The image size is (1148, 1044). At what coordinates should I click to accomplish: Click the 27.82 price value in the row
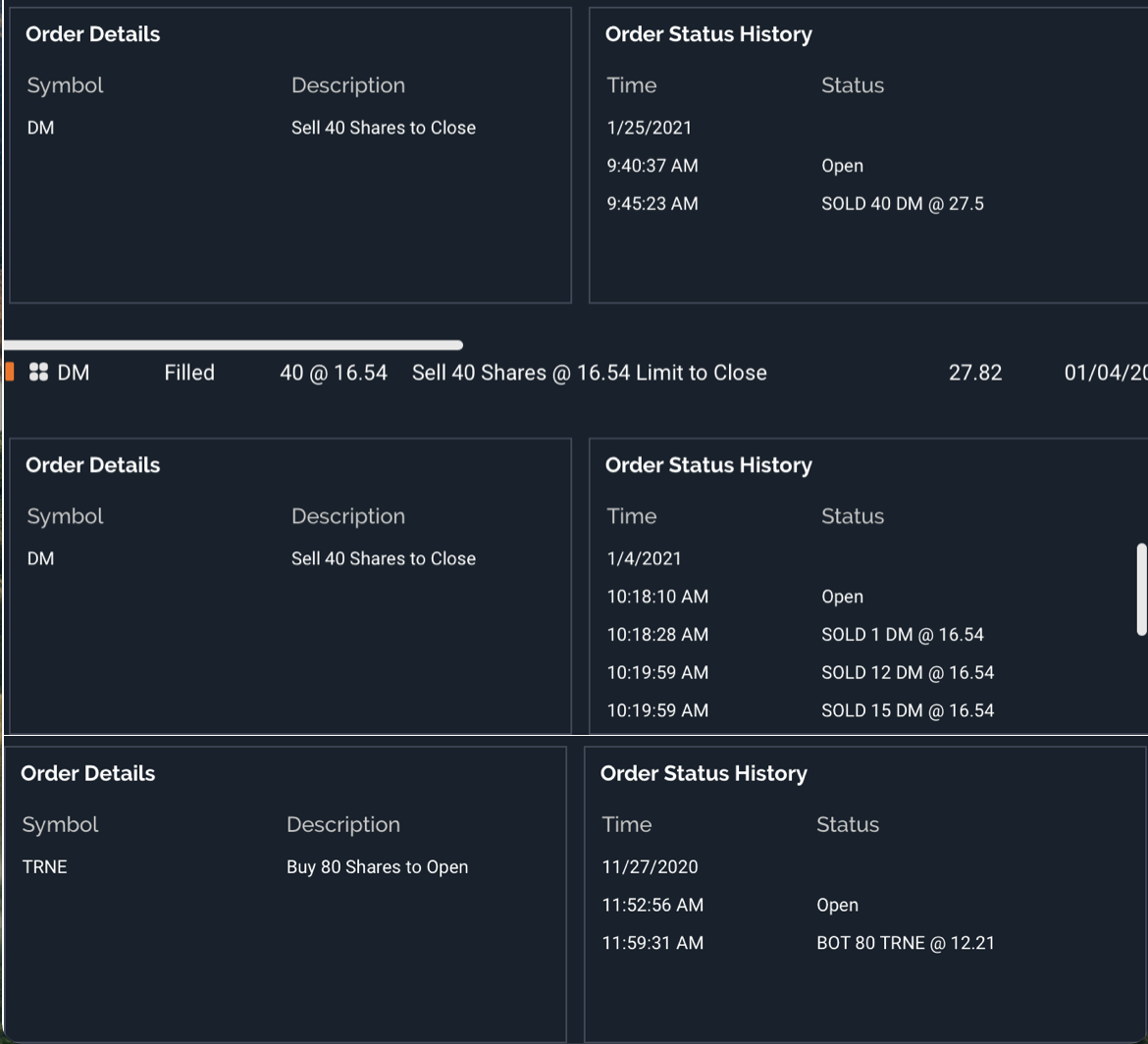click(975, 373)
